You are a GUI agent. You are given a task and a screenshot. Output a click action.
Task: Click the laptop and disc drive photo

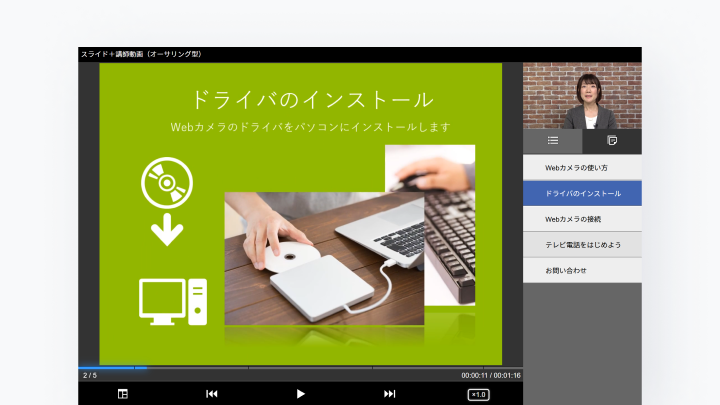click(324, 259)
